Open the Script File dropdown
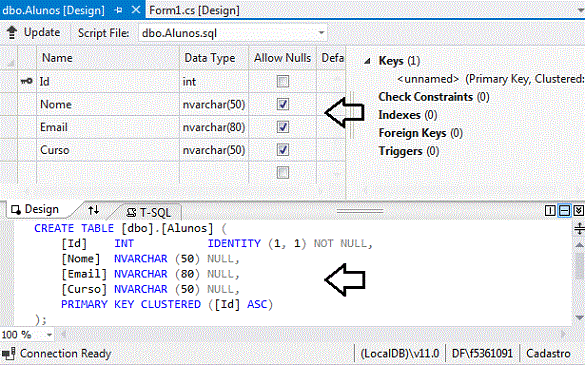Viewport: 585px width, 365px height. click(x=321, y=33)
